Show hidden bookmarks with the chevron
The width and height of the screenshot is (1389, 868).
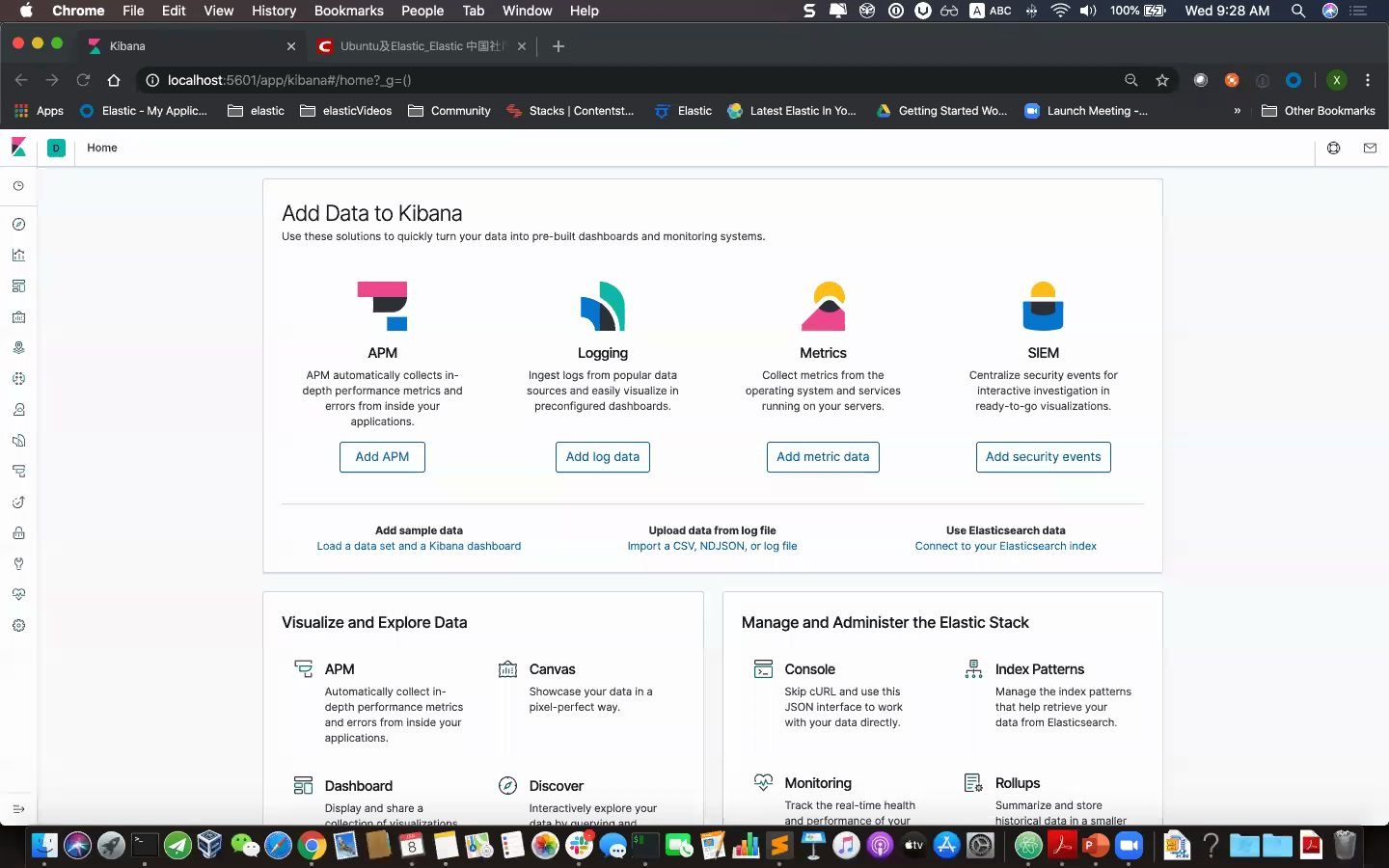[1238, 111]
